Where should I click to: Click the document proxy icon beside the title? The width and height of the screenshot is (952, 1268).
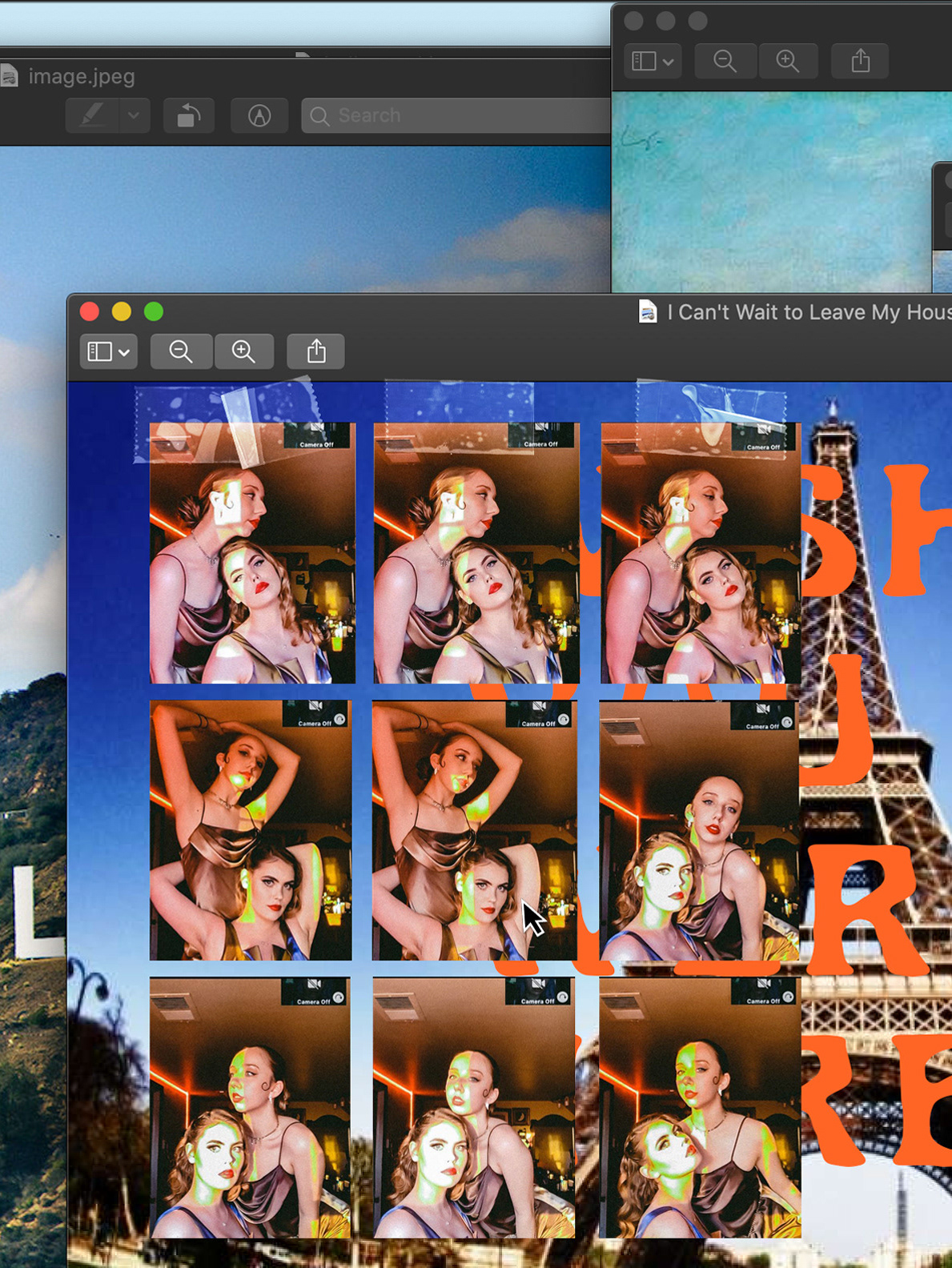click(x=648, y=311)
